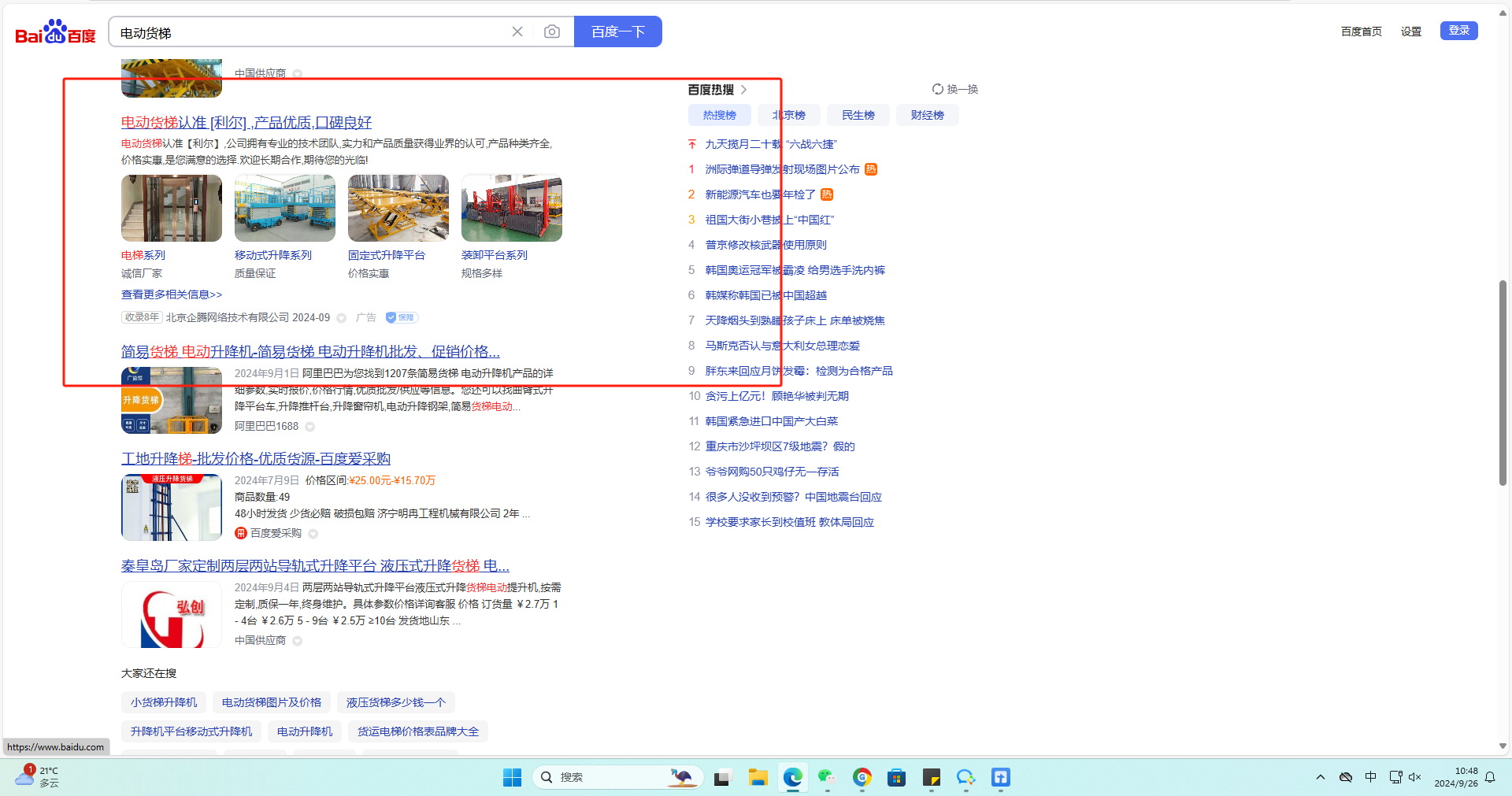Click the 登录 login button

tap(1458, 31)
